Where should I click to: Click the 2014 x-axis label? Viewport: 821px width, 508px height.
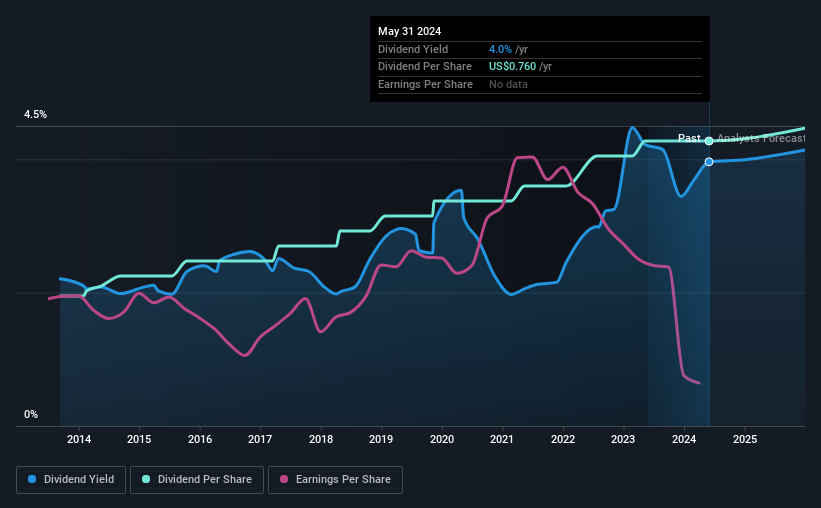point(79,439)
